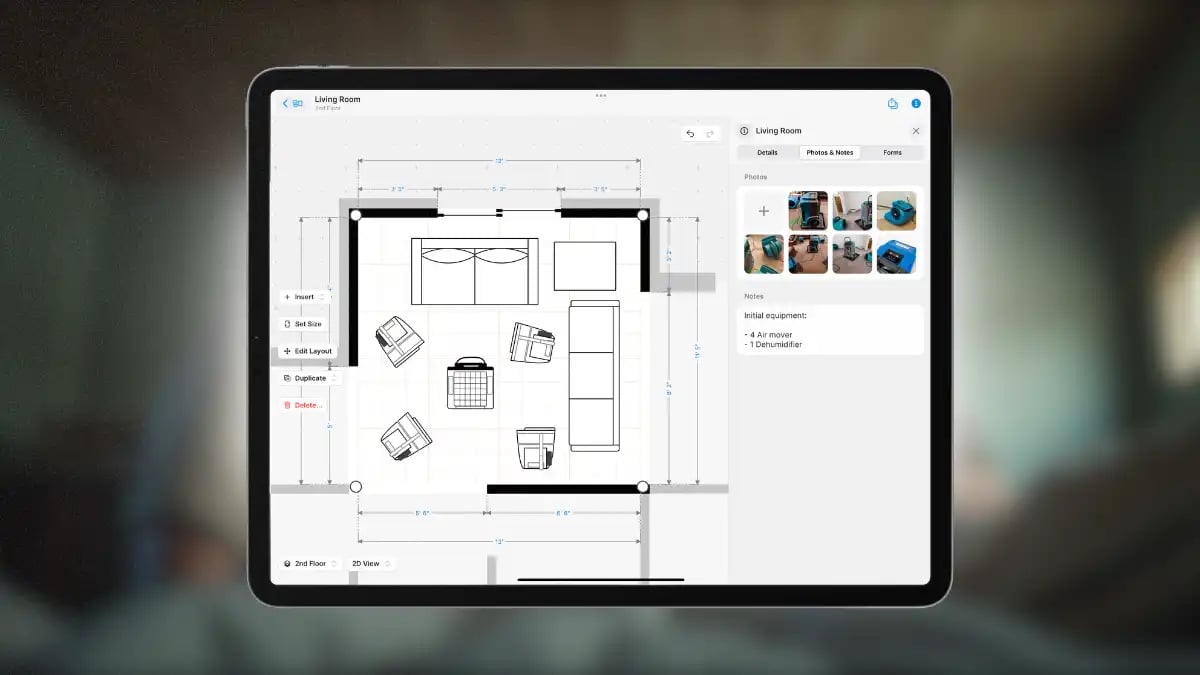The width and height of the screenshot is (1200, 675).
Task: Click the blue info icon at top right
Action: click(915, 103)
